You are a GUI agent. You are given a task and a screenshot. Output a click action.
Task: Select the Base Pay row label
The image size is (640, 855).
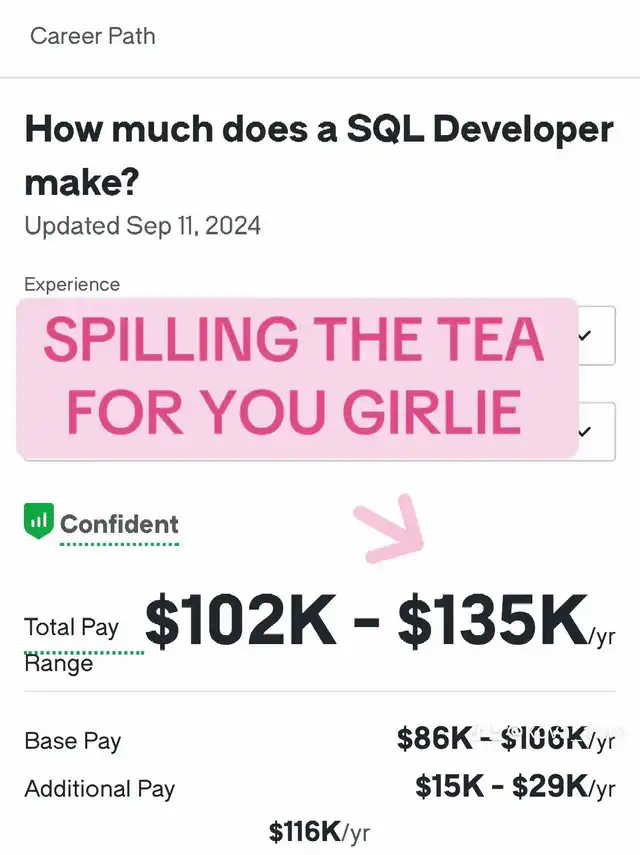click(72, 742)
